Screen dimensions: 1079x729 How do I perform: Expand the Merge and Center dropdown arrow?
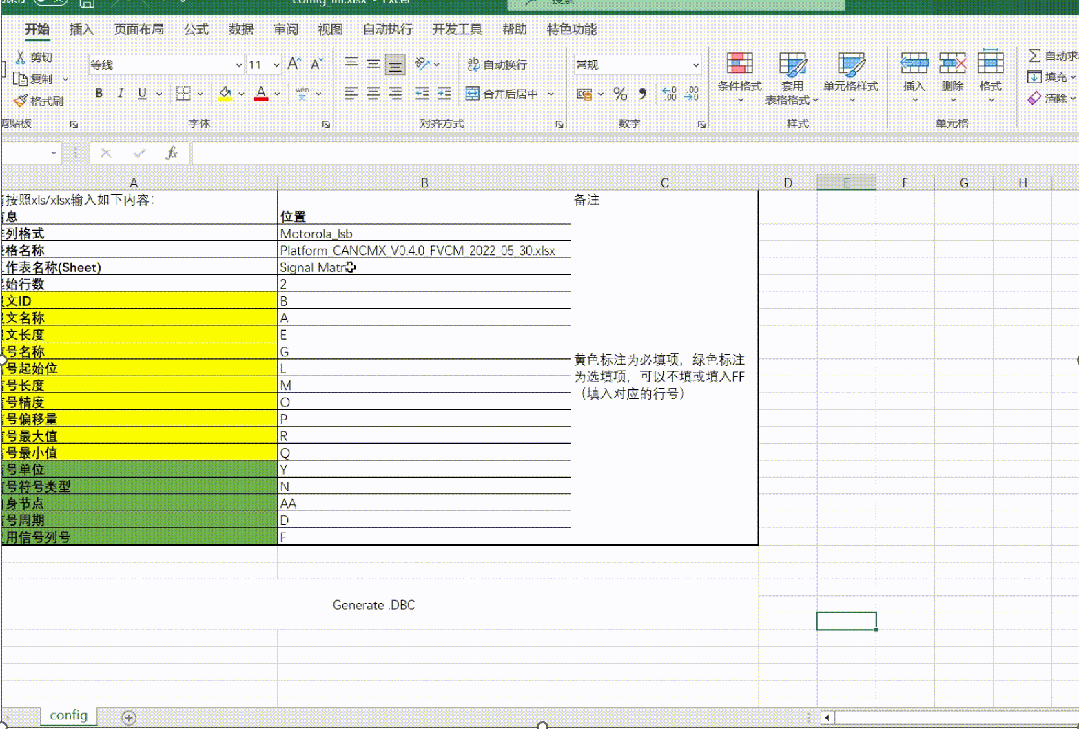(x=551, y=94)
